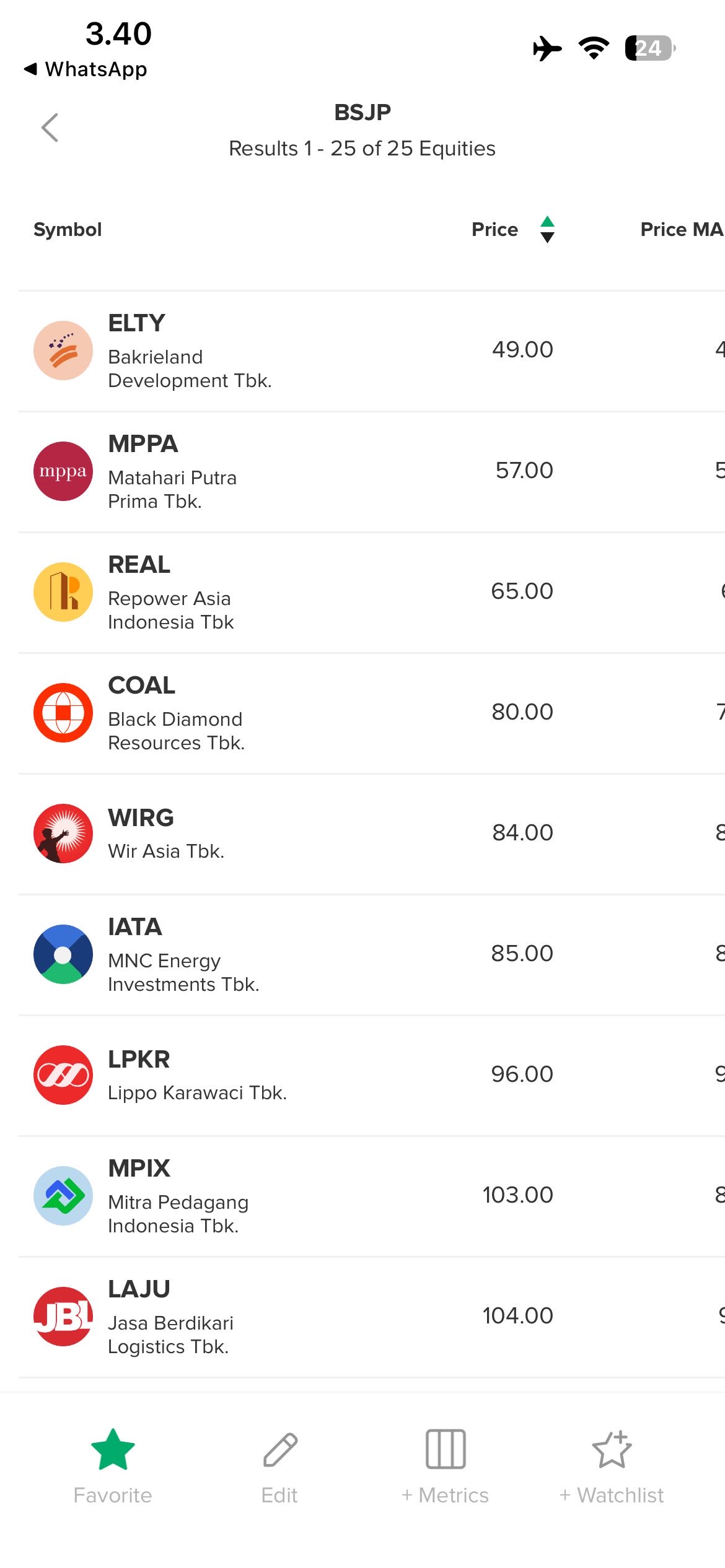Screen dimensions: 725x1568
Task: Tap the IATA price 85.00
Action: 522,954
